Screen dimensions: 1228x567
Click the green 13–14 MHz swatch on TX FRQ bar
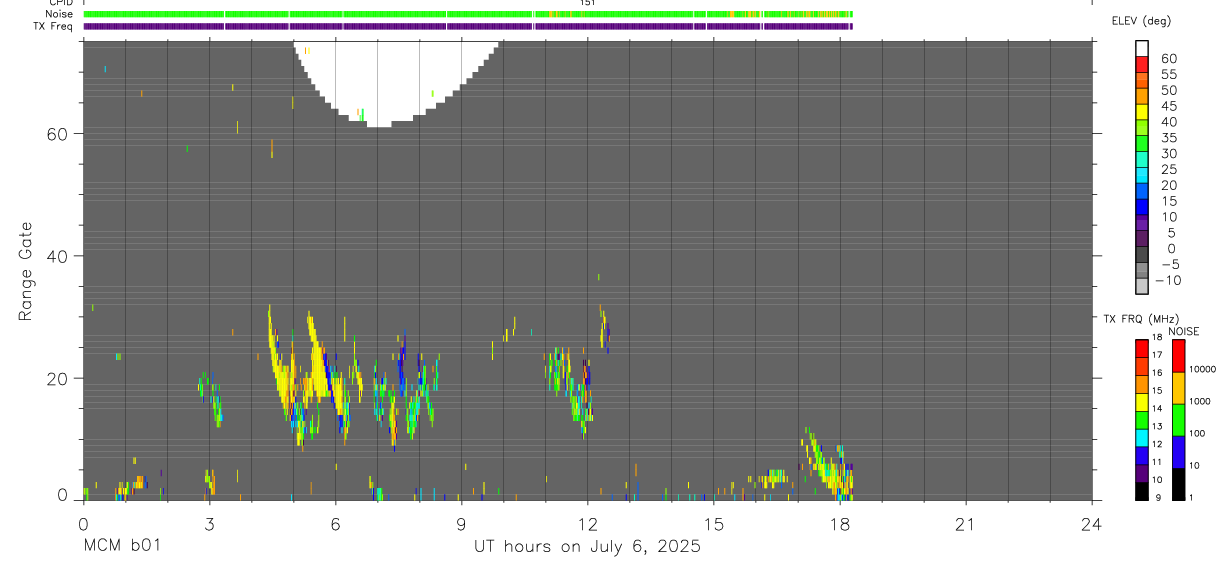pyautogui.click(x=1141, y=420)
